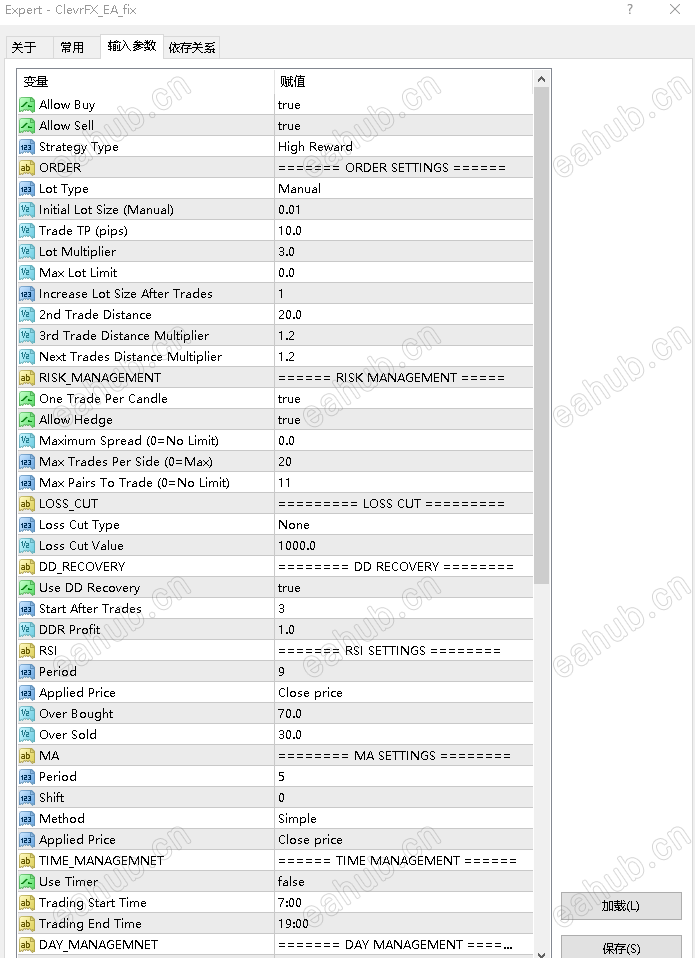Image resolution: width=695 pixels, height=958 pixels.
Task: Click the ORDER string icon
Action: tap(26, 167)
